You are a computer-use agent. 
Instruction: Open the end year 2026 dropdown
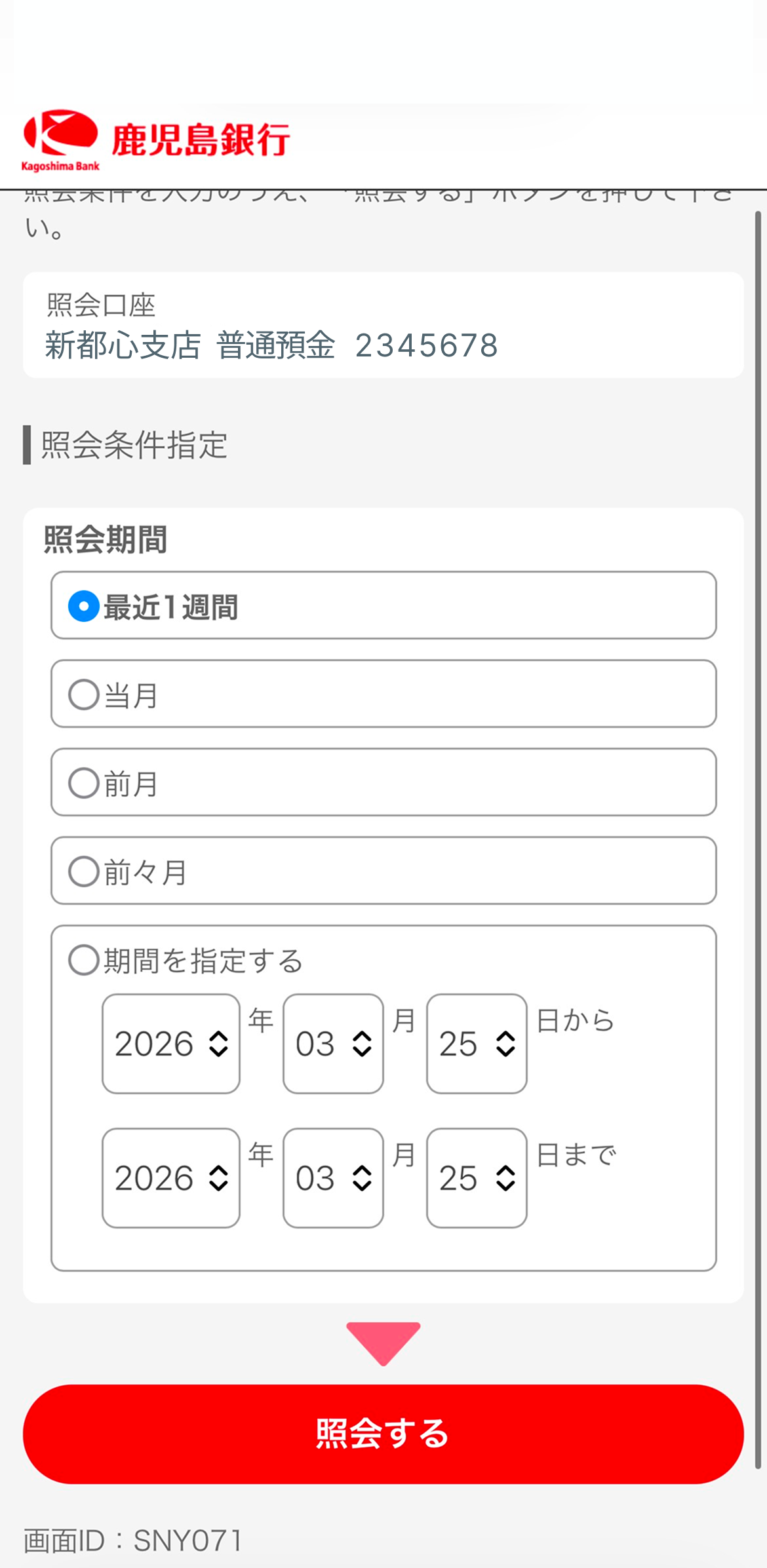pos(171,1178)
